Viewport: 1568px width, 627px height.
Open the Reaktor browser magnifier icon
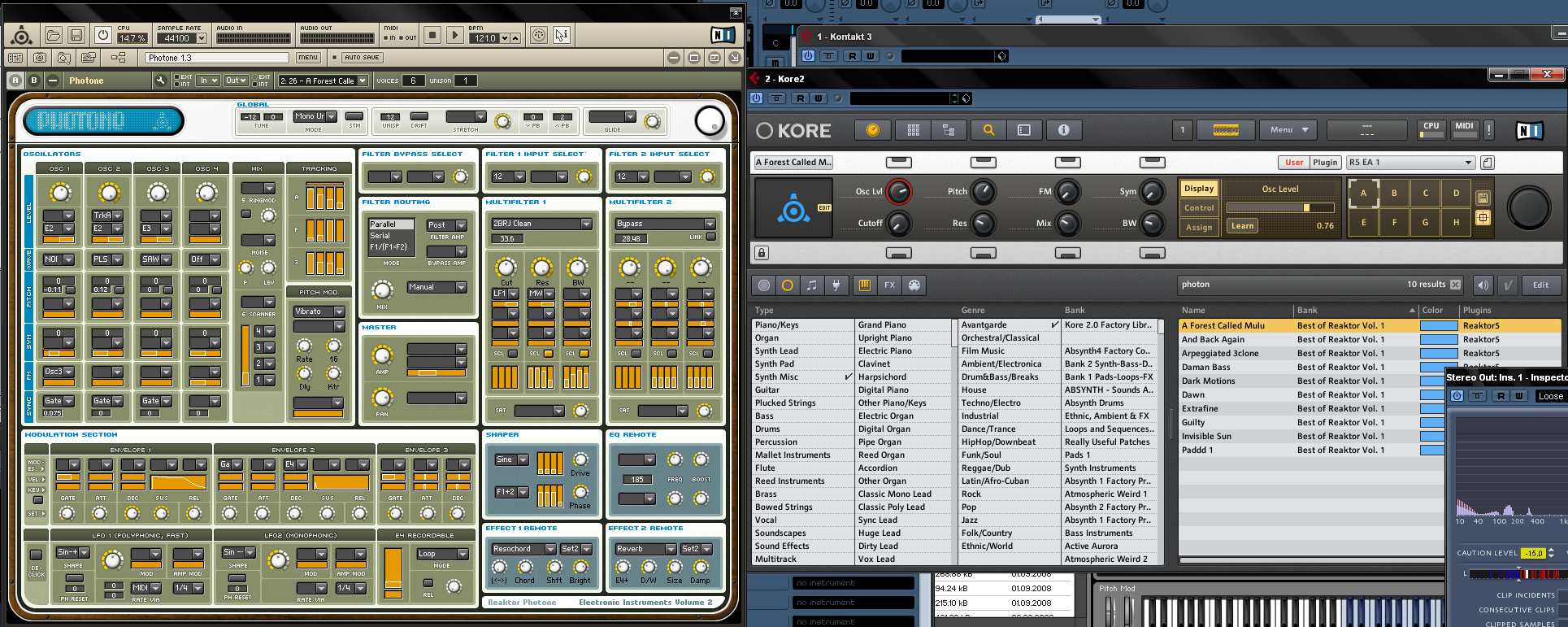(64, 58)
